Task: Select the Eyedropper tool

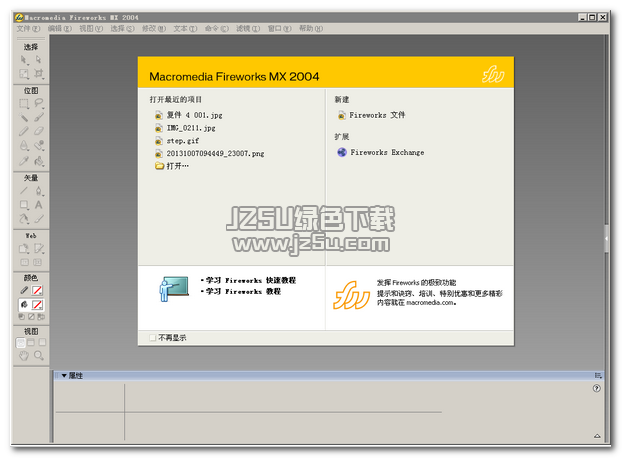Action: click(24, 161)
